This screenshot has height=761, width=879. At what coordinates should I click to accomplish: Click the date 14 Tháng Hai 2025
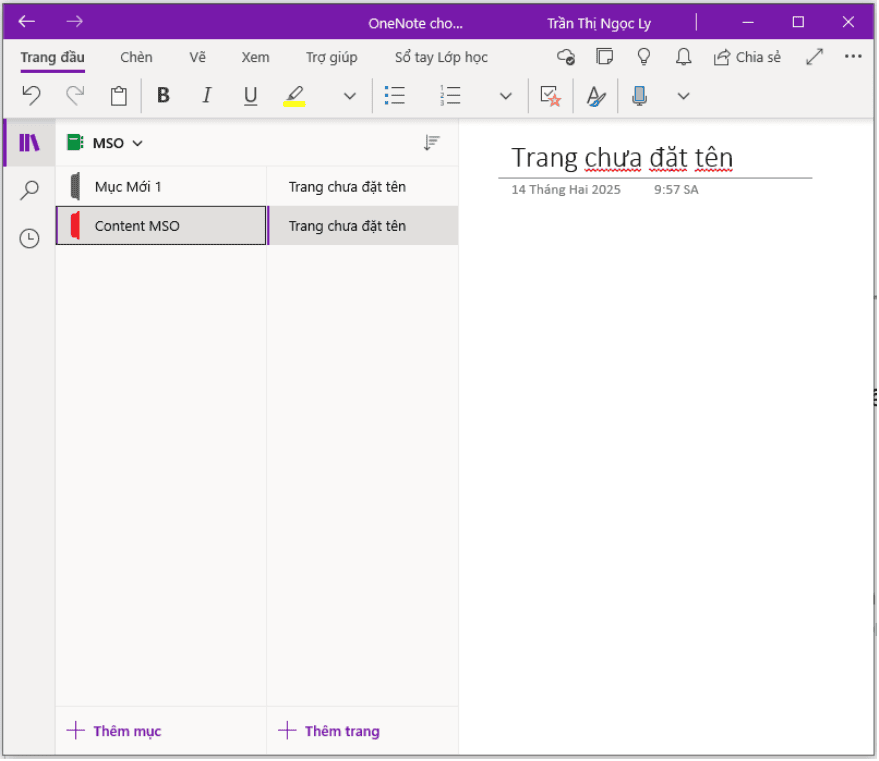click(566, 190)
